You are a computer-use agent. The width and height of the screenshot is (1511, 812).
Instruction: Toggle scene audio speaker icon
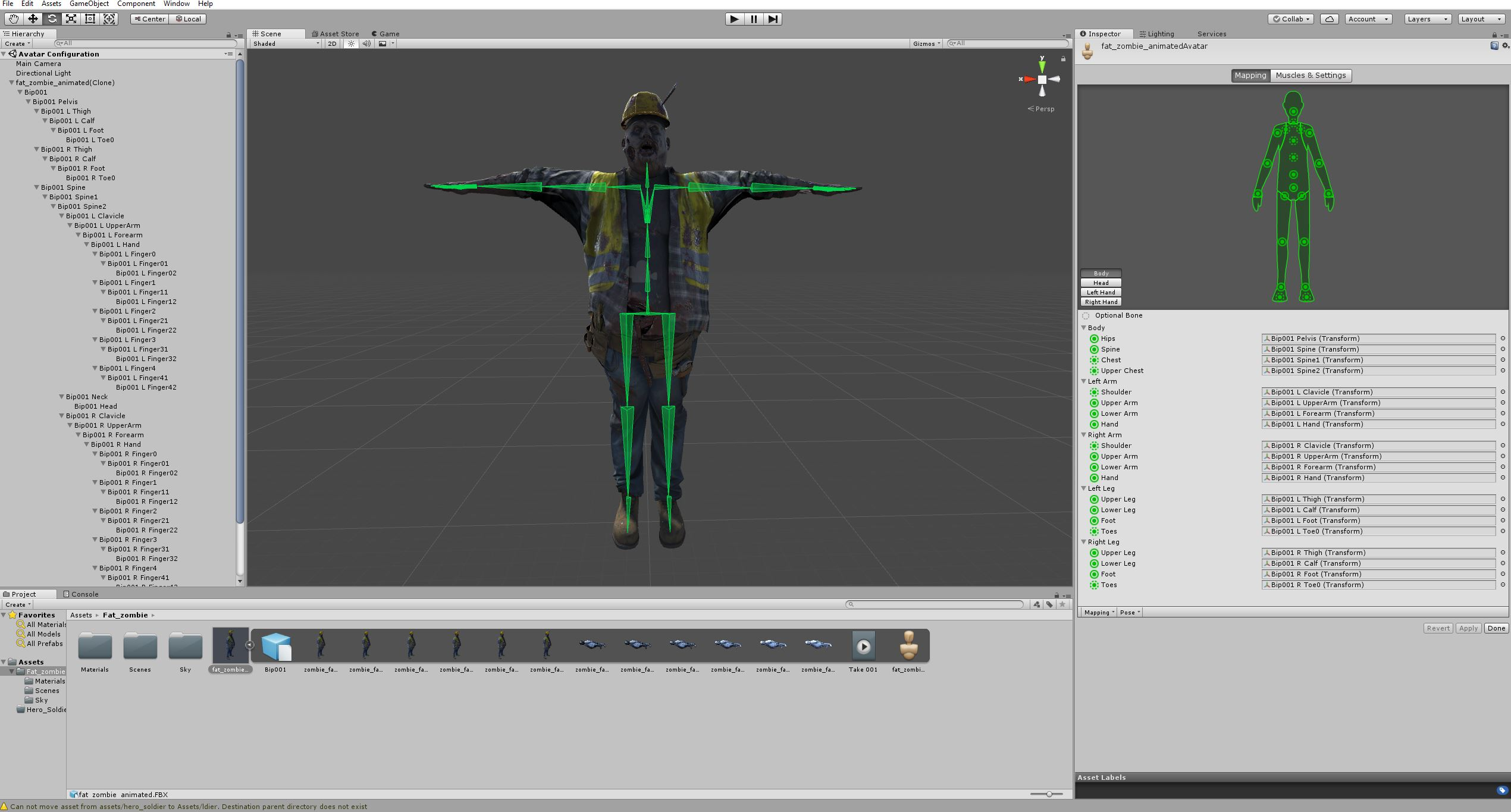tap(366, 43)
